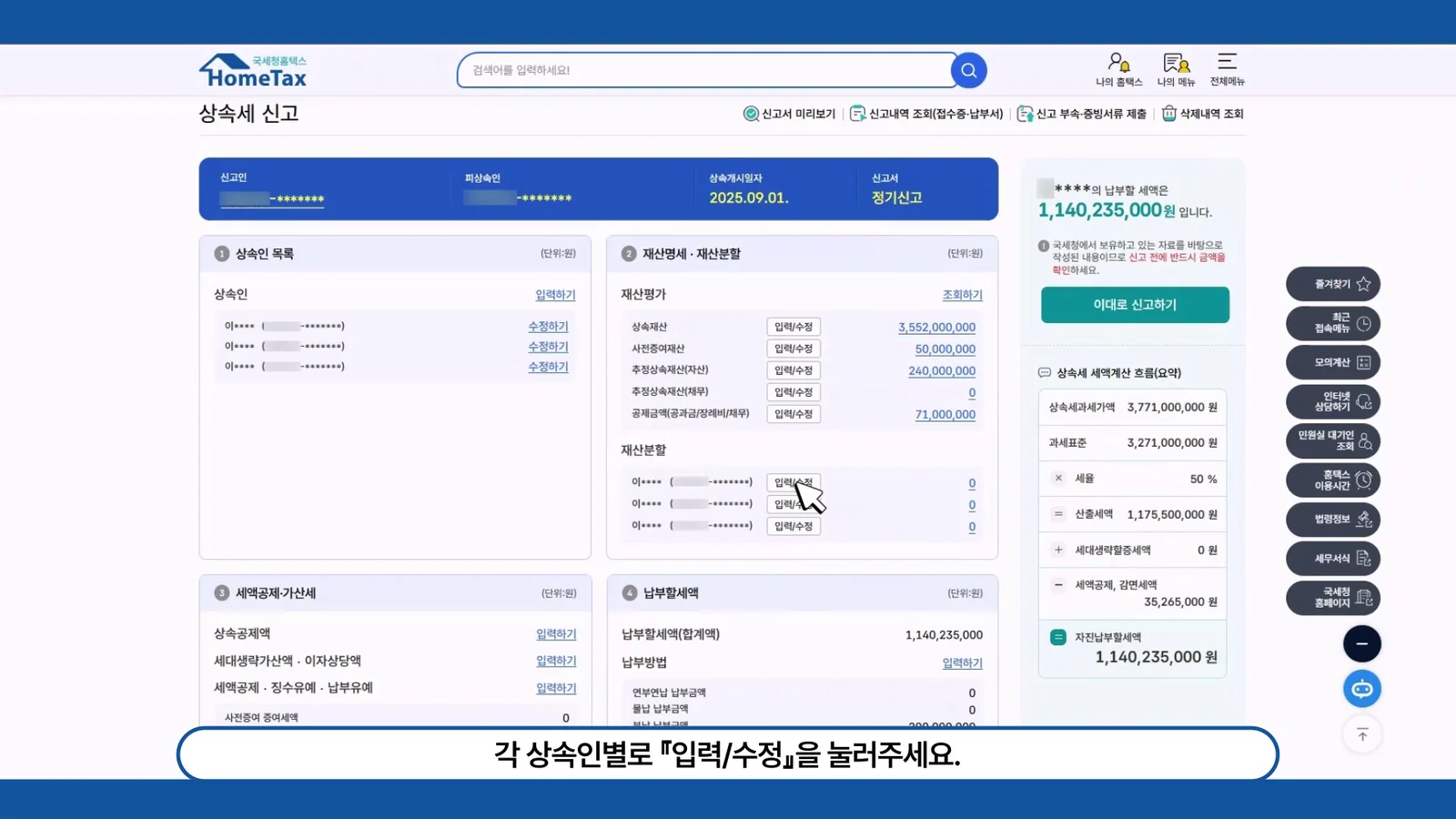Open 삭제내역 조회
The height and width of the screenshot is (819, 1456).
[x=1203, y=114]
